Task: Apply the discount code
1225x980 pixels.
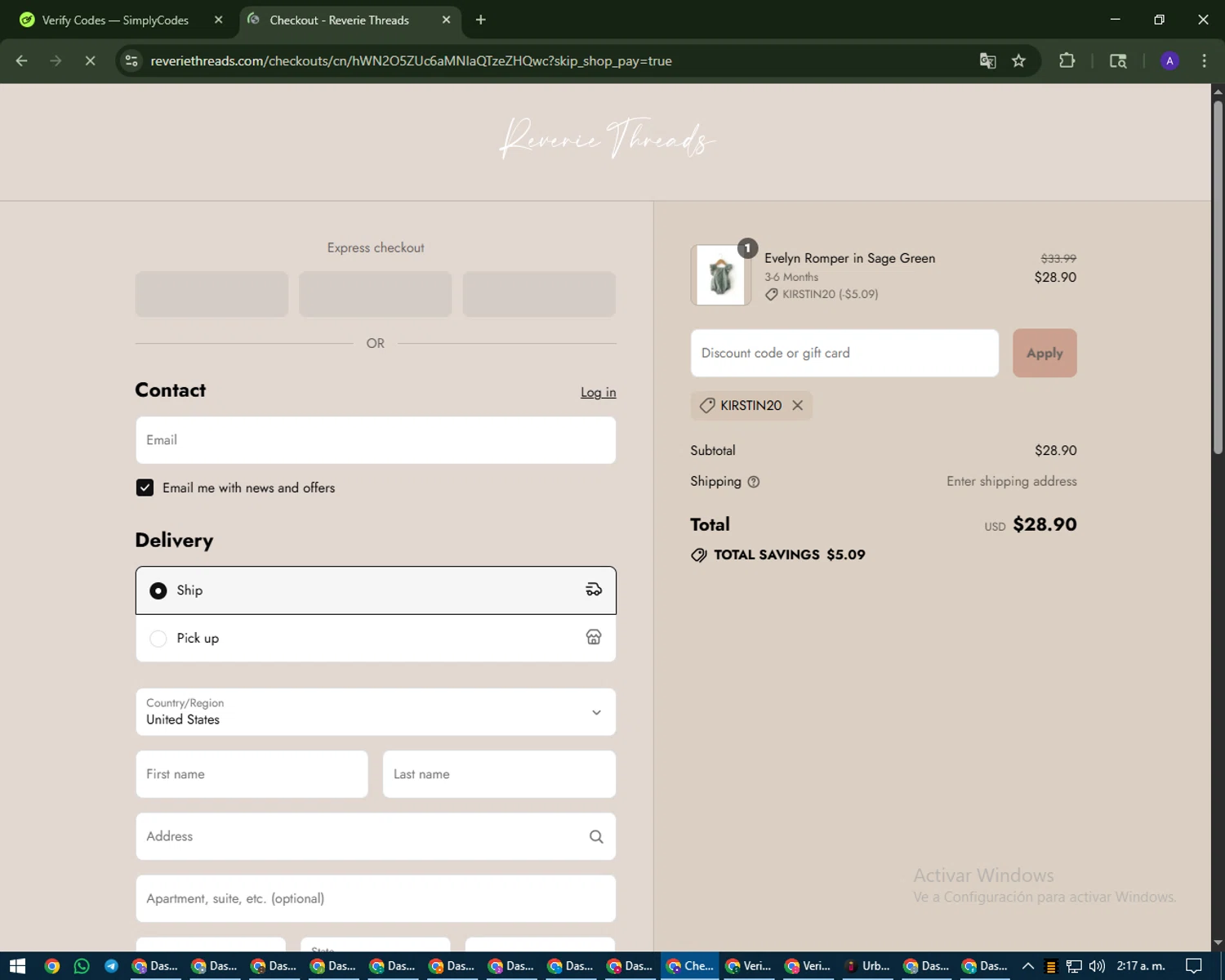Action: [1045, 353]
